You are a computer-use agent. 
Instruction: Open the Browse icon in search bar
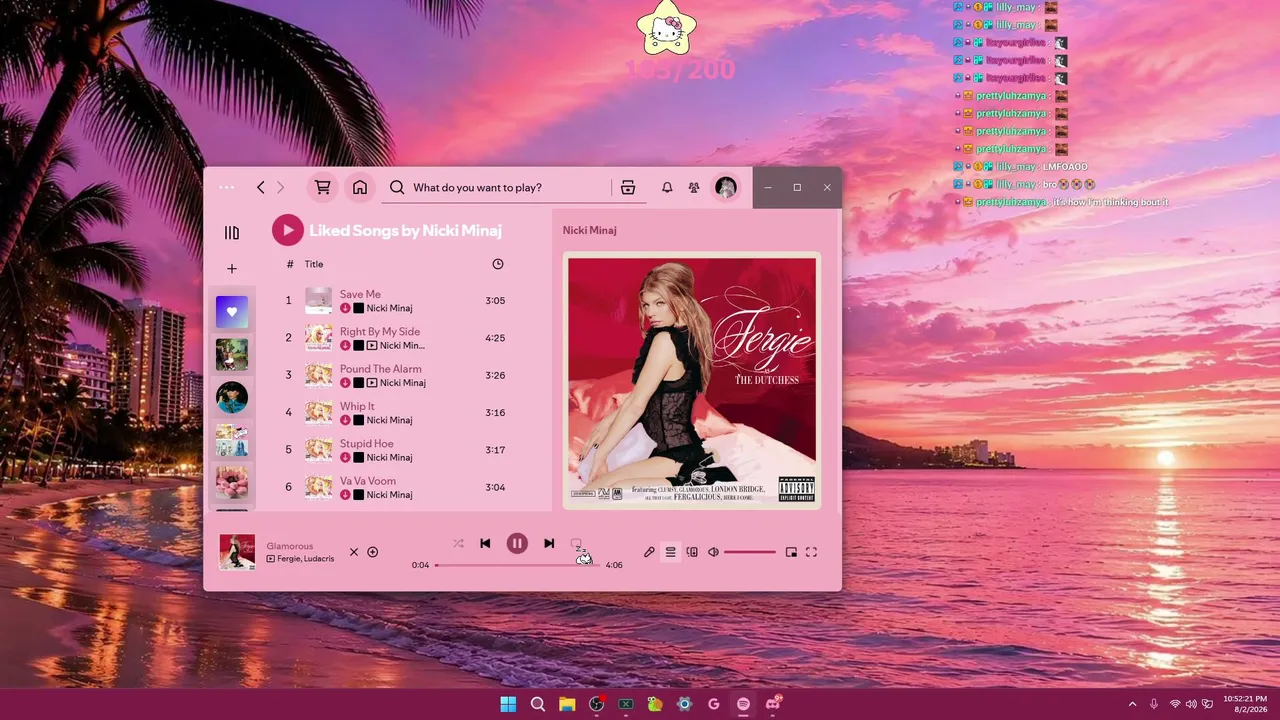point(628,187)
